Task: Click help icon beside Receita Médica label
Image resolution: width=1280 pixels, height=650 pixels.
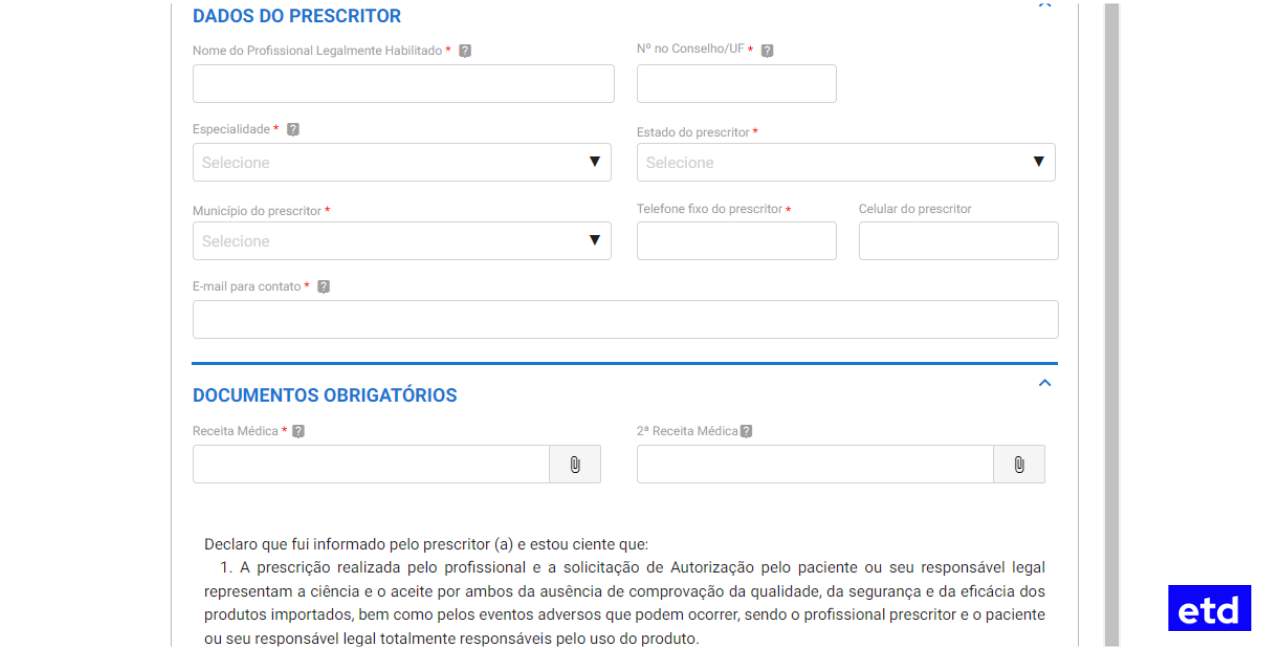Action: (298, 432)
